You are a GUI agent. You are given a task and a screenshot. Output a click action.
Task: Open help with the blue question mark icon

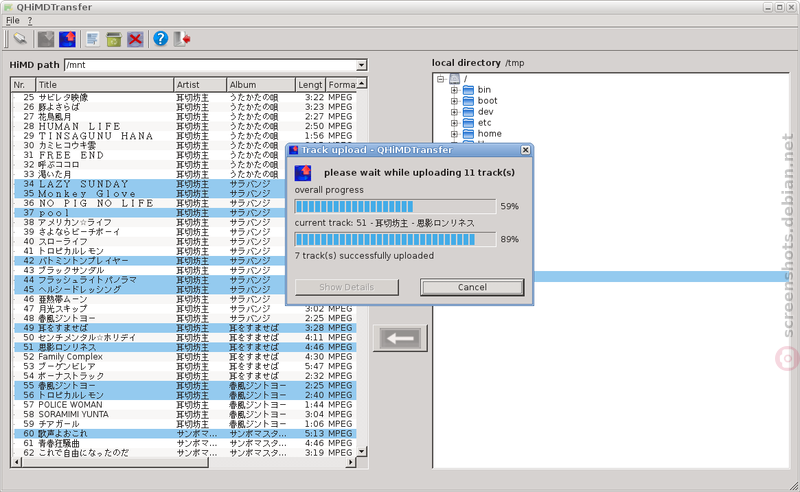click(x=161, y=39)
